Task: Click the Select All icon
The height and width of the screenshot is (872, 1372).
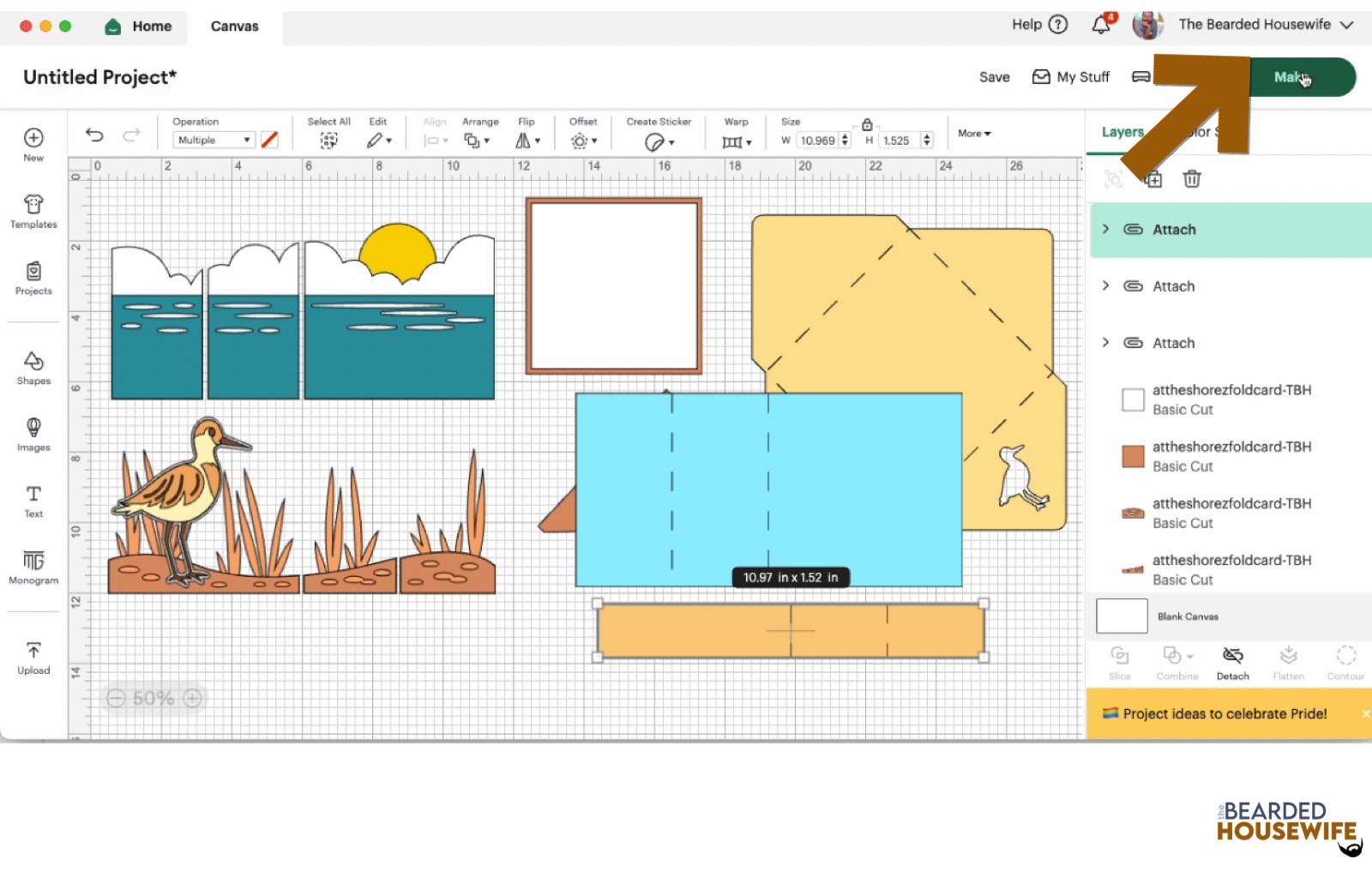Action: pos(328,141)
